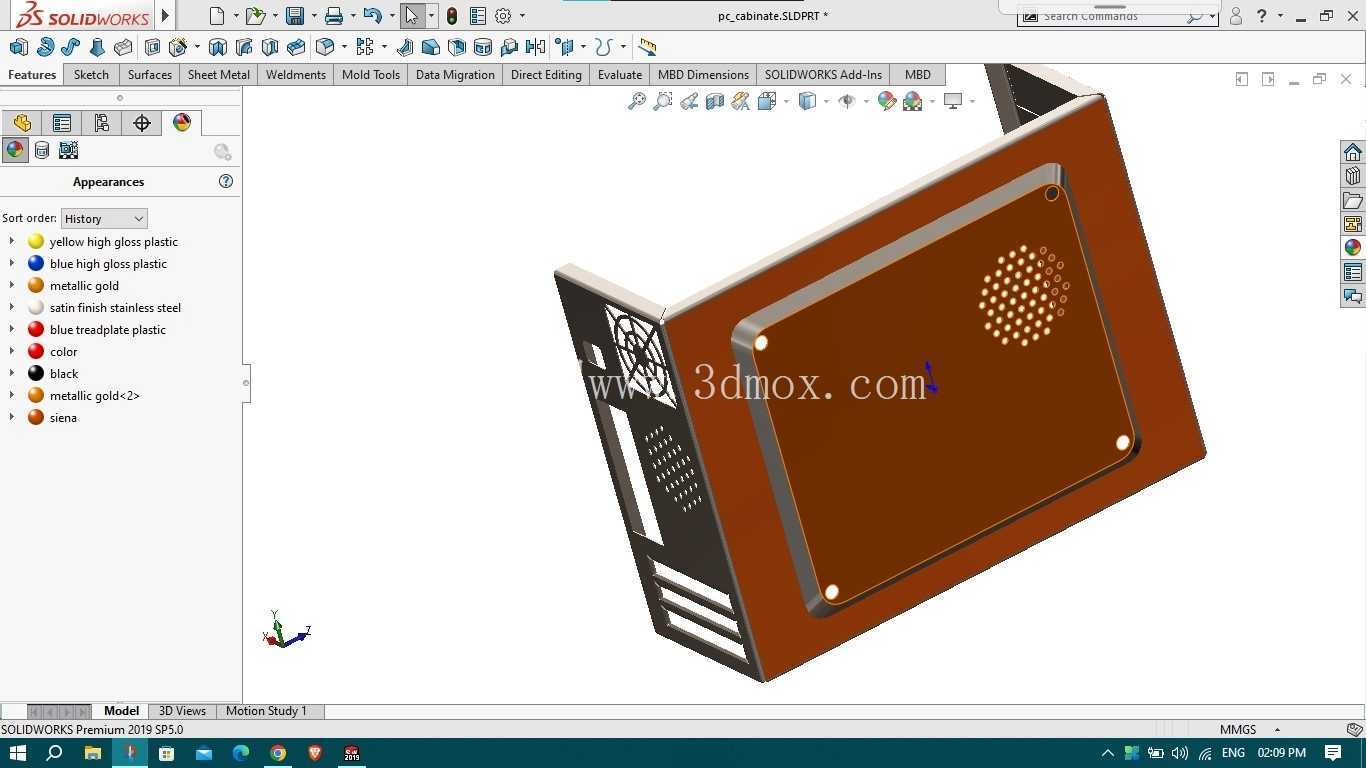Viewport: 1366px width, 768px height.
Task: Toggle View Scene, Lights, Cameras button
Action: pyautogui.click(x=68, y=150)
